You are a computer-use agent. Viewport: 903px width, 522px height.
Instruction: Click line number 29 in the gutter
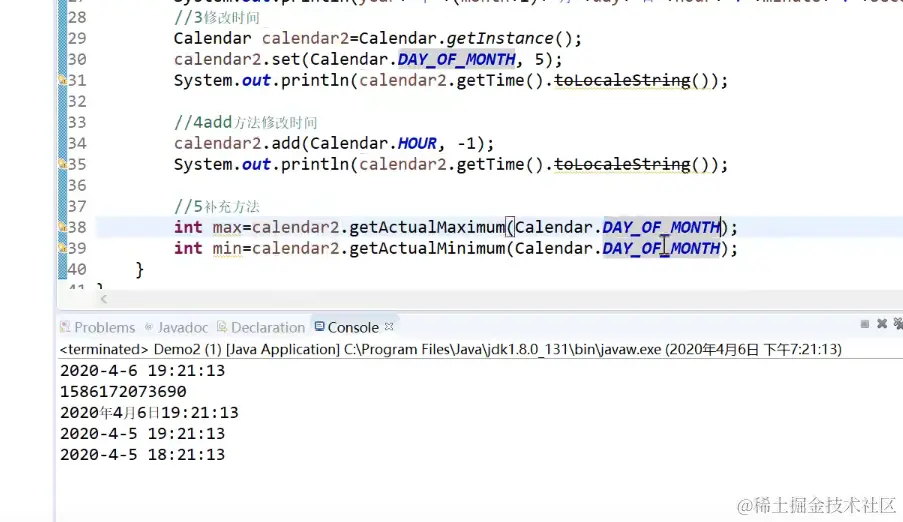coord(77,39)
